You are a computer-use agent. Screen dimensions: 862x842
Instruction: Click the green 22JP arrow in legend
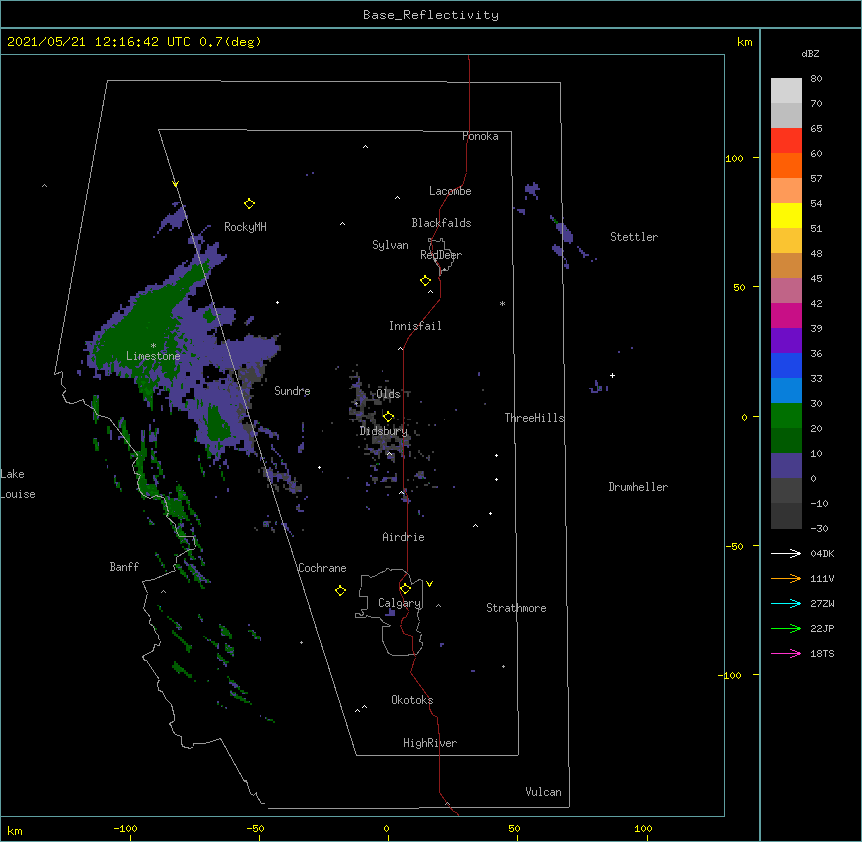(x=786, y=628)
